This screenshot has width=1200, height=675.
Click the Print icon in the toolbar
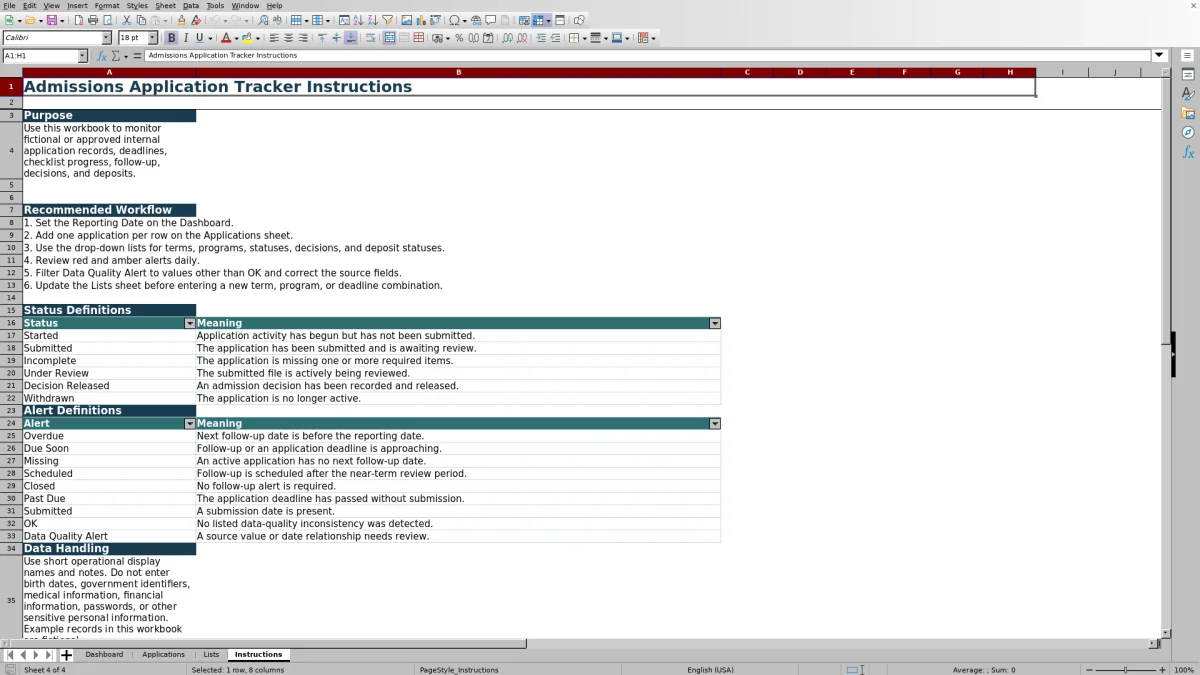point(93,20)
